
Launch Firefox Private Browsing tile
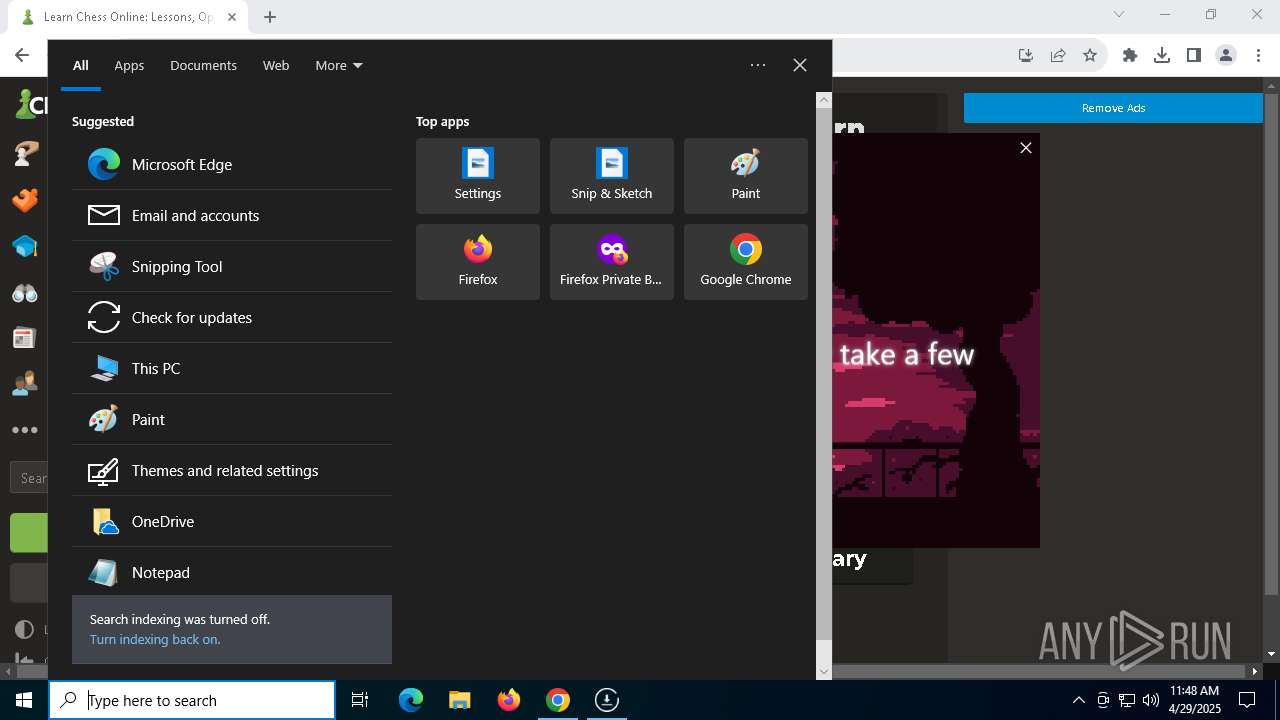612,262
